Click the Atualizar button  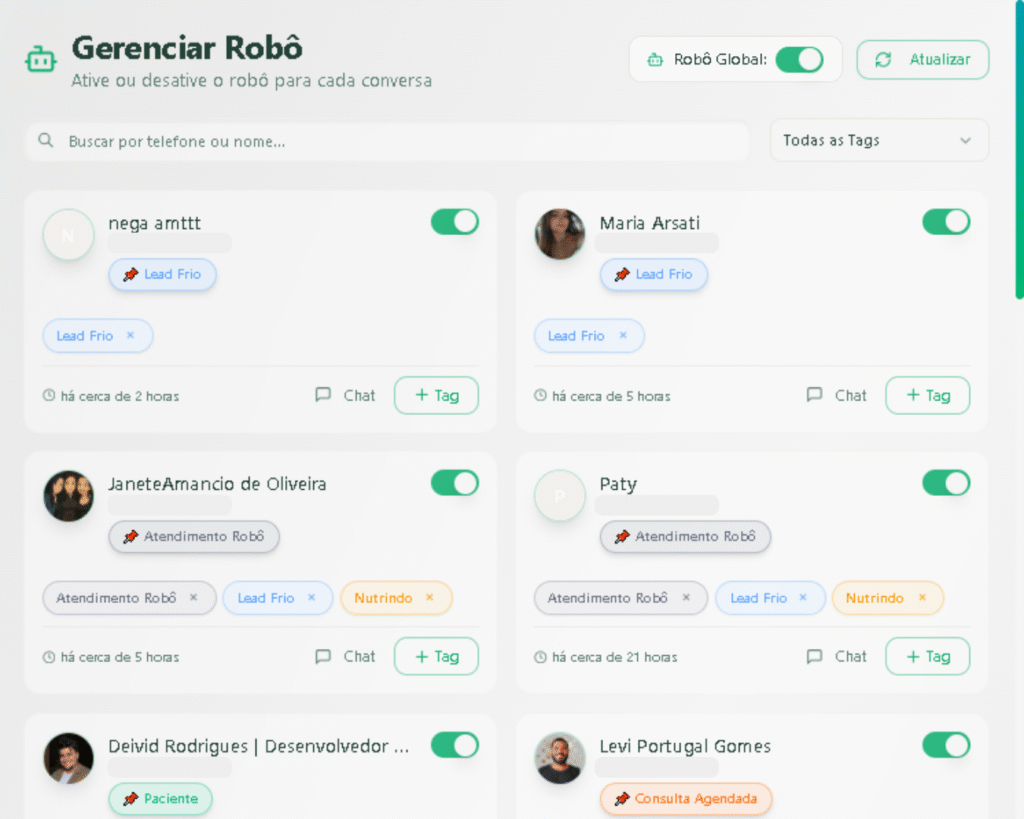[922, 60]
